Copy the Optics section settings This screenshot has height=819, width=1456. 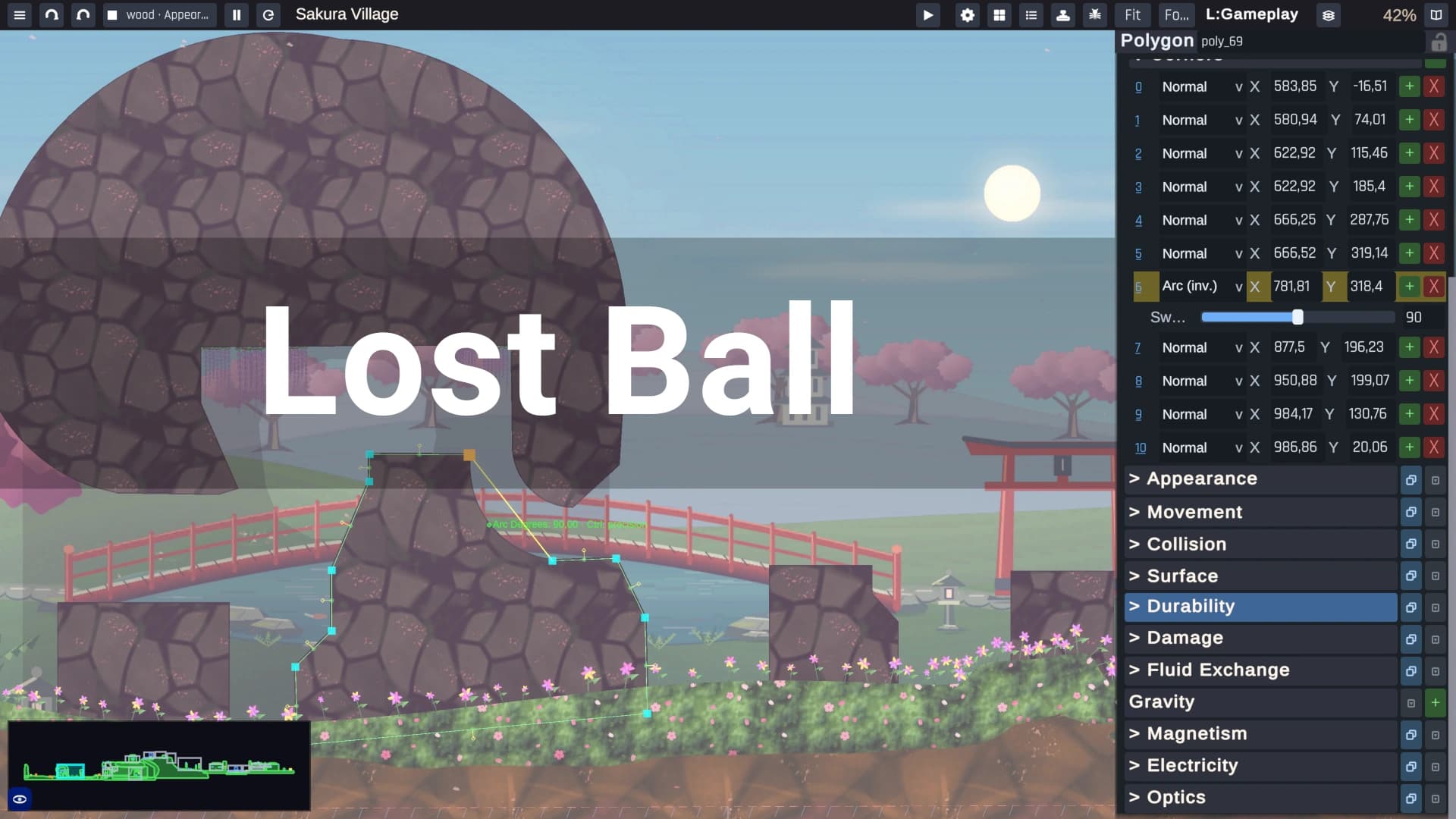[x=1410, y=799]
